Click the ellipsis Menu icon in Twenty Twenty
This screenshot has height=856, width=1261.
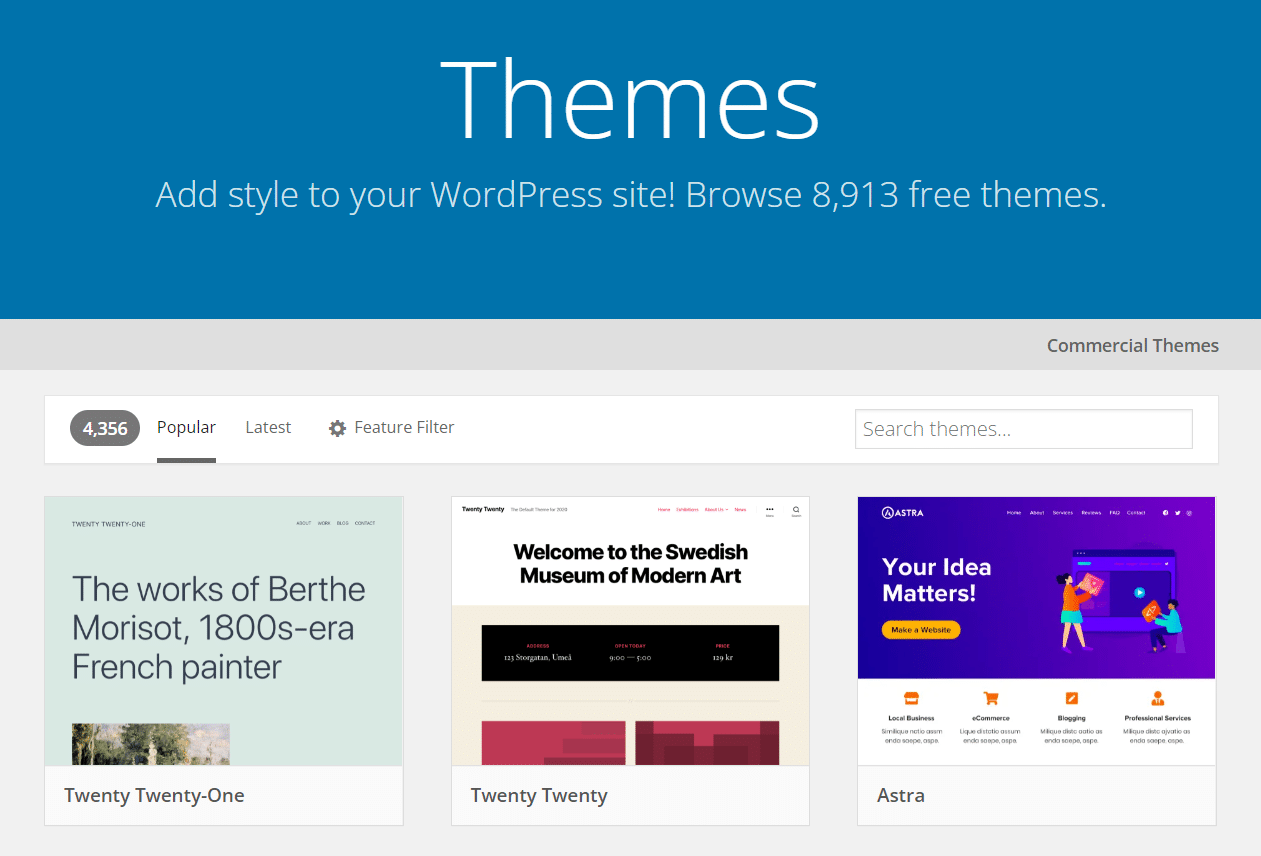(x=771, y=509)
